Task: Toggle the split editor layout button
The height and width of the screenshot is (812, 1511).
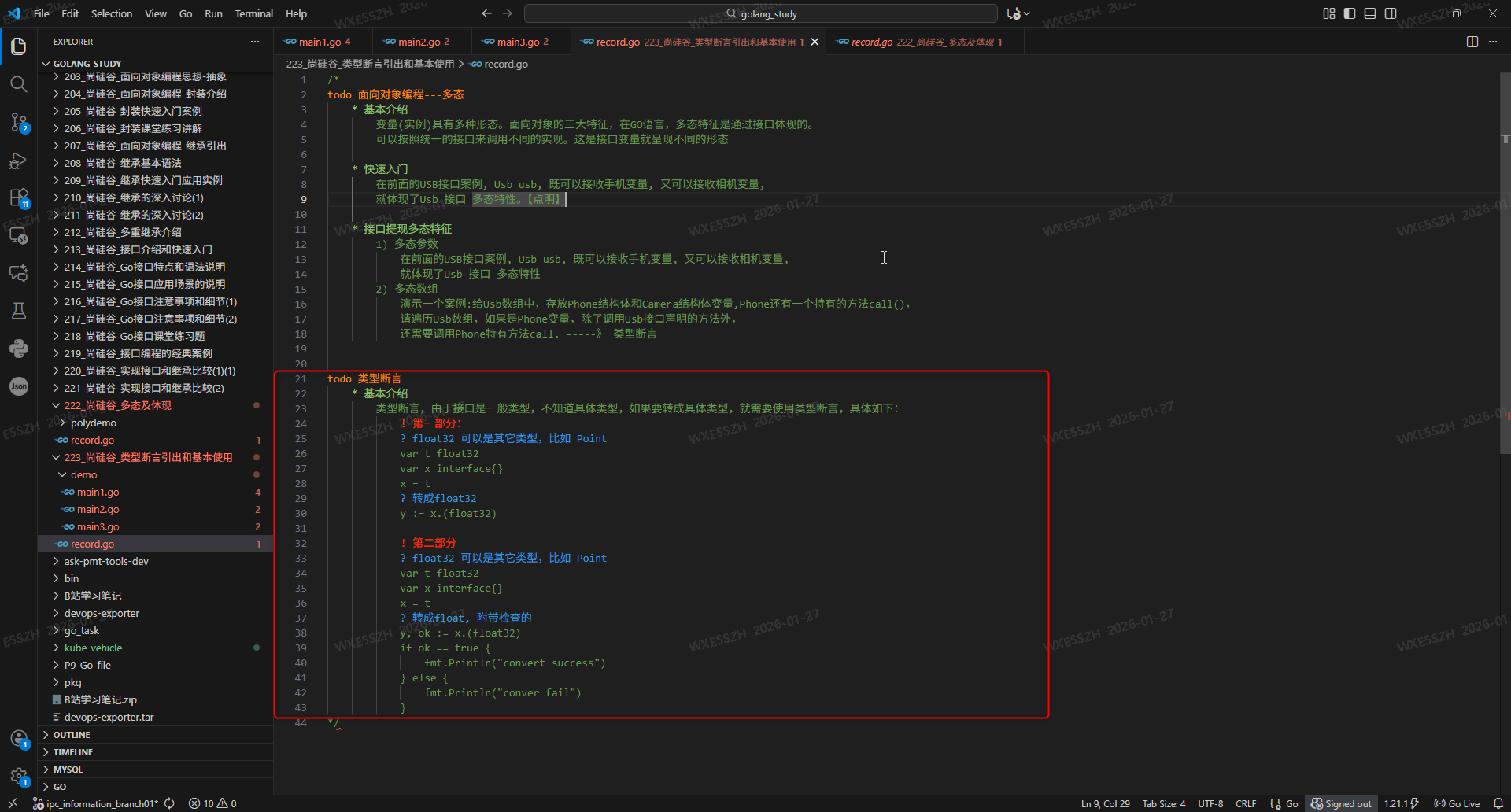Action: (x=1472, y=42)
